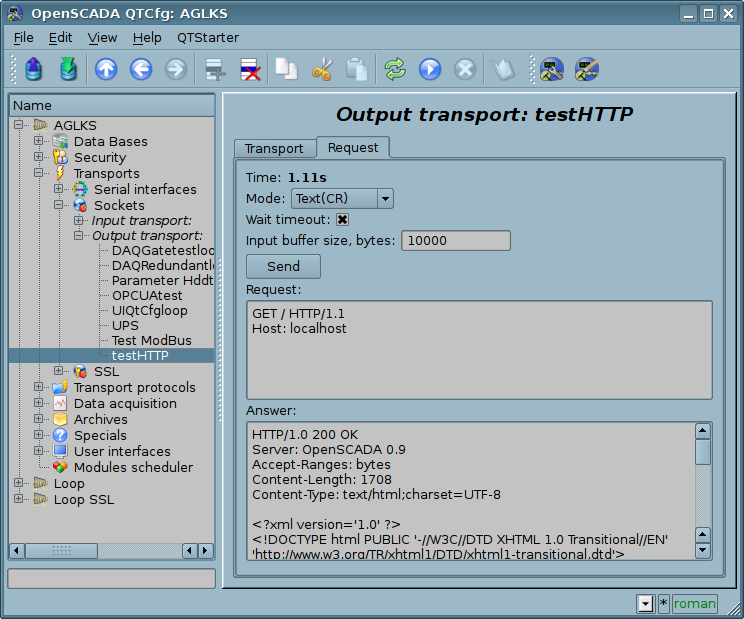Click the Delete item toolbar icon
The width and height of the screenshot is (744, 619).
[x=249, y=69]
